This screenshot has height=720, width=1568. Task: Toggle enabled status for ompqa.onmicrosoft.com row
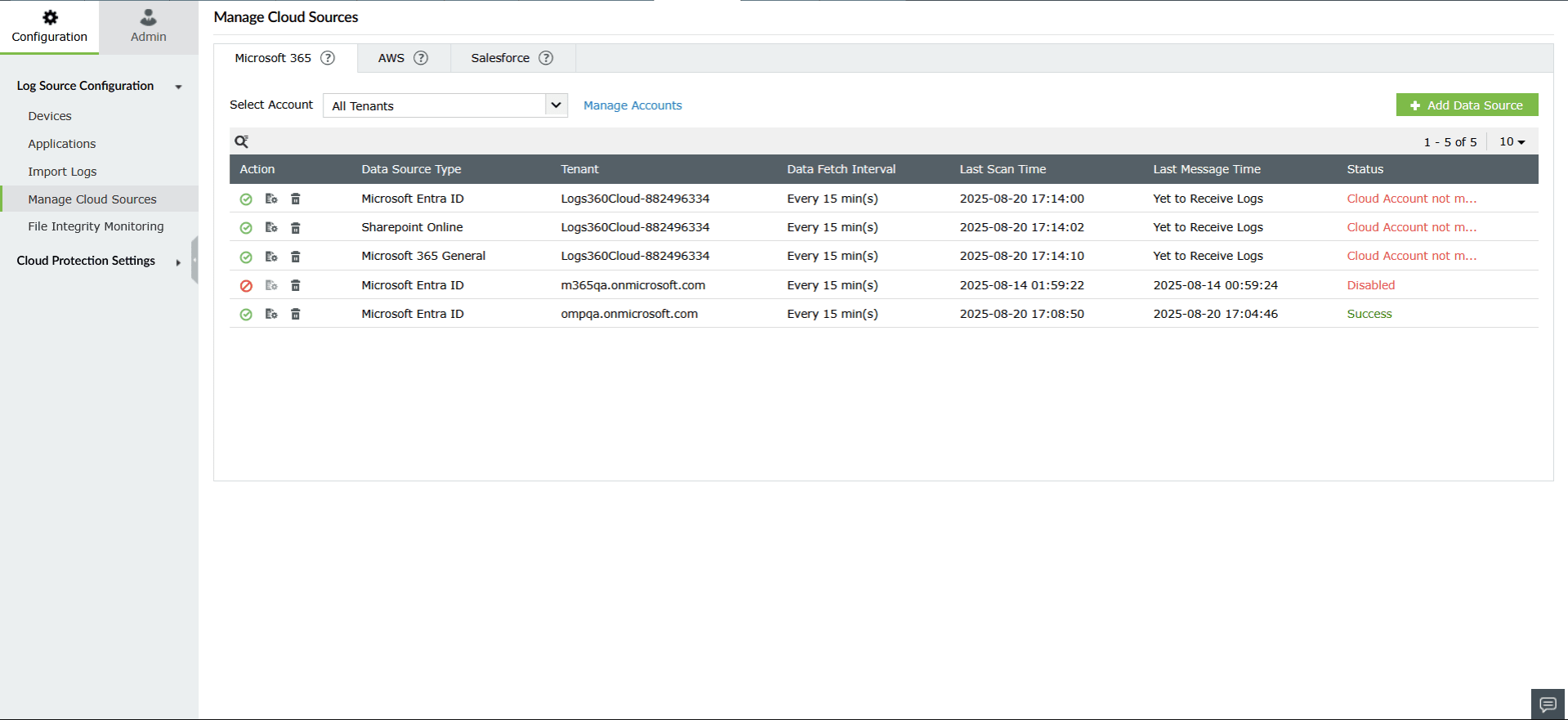click(246, 315)
